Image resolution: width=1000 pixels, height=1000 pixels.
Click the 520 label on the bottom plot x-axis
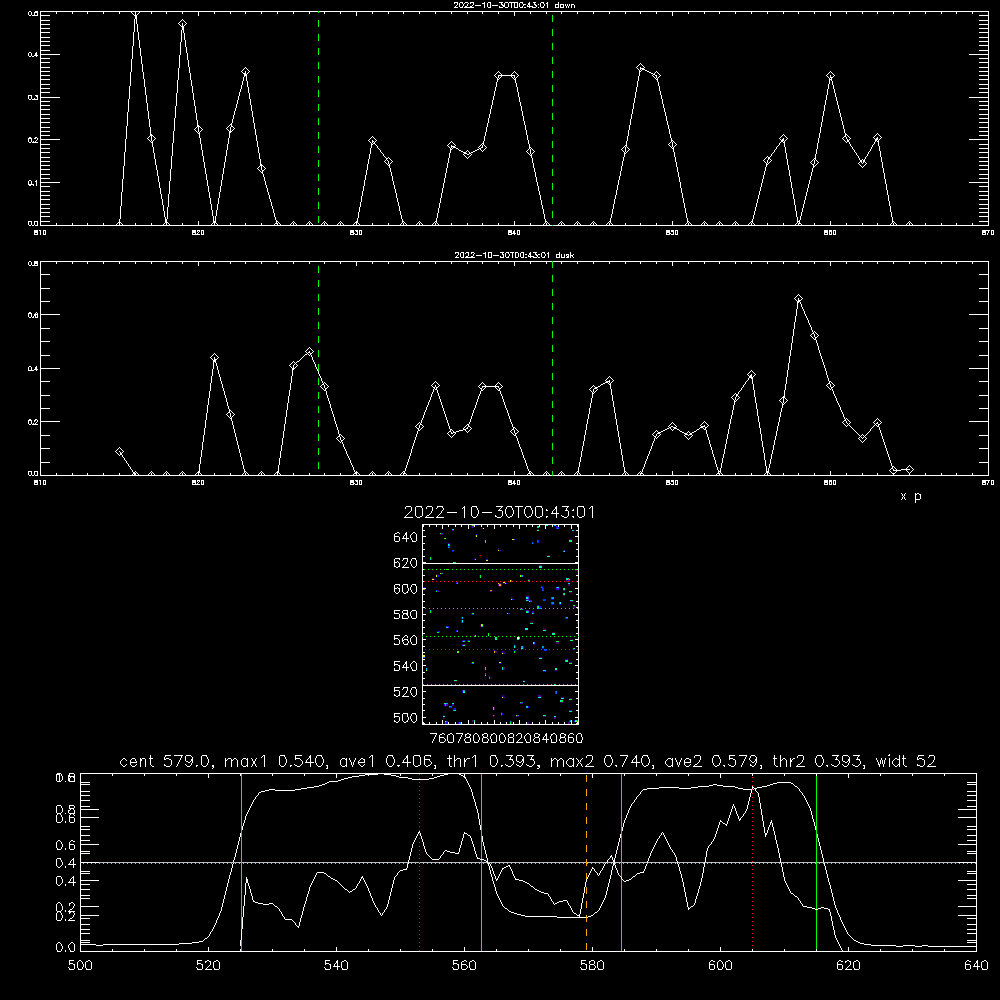(x=208, y=966)
